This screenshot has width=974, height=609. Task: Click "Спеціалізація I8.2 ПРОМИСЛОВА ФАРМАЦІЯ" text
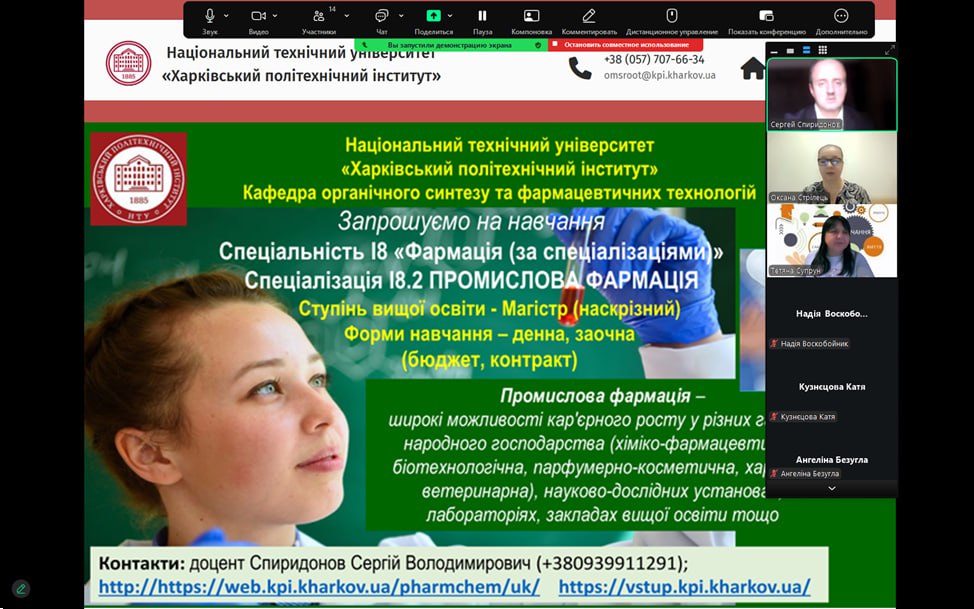[x=471, y=280]
